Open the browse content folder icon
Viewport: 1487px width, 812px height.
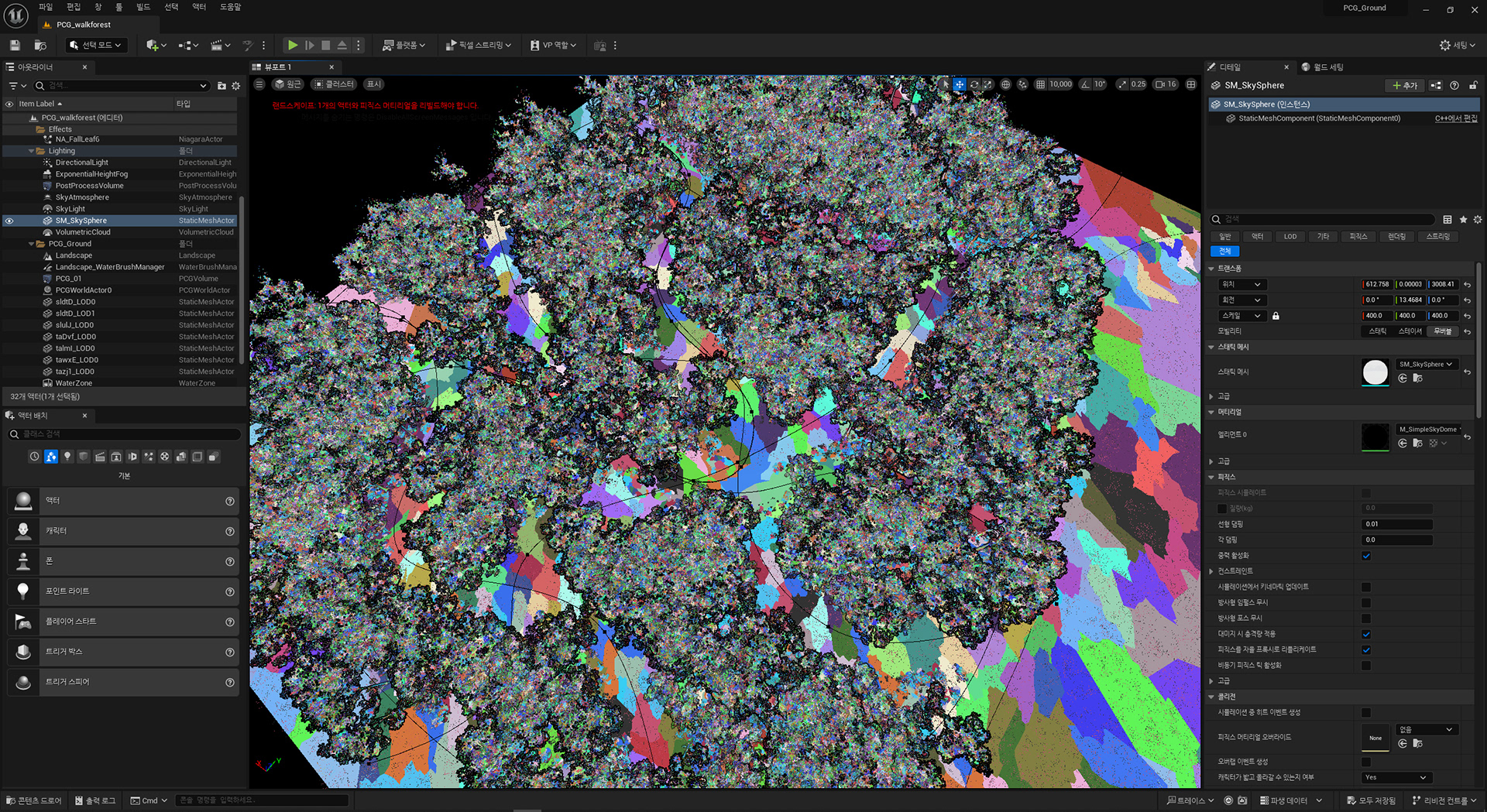pyautogui.click(x=40, y=46)
